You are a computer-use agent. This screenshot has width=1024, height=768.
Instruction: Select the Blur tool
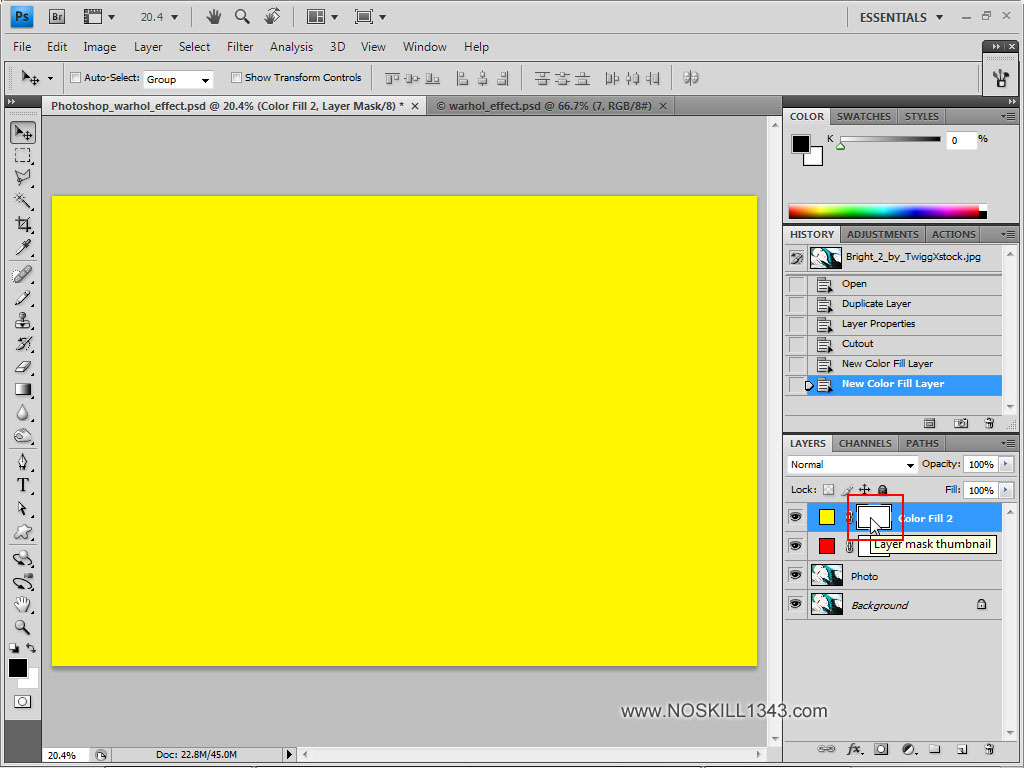point(23,412)
